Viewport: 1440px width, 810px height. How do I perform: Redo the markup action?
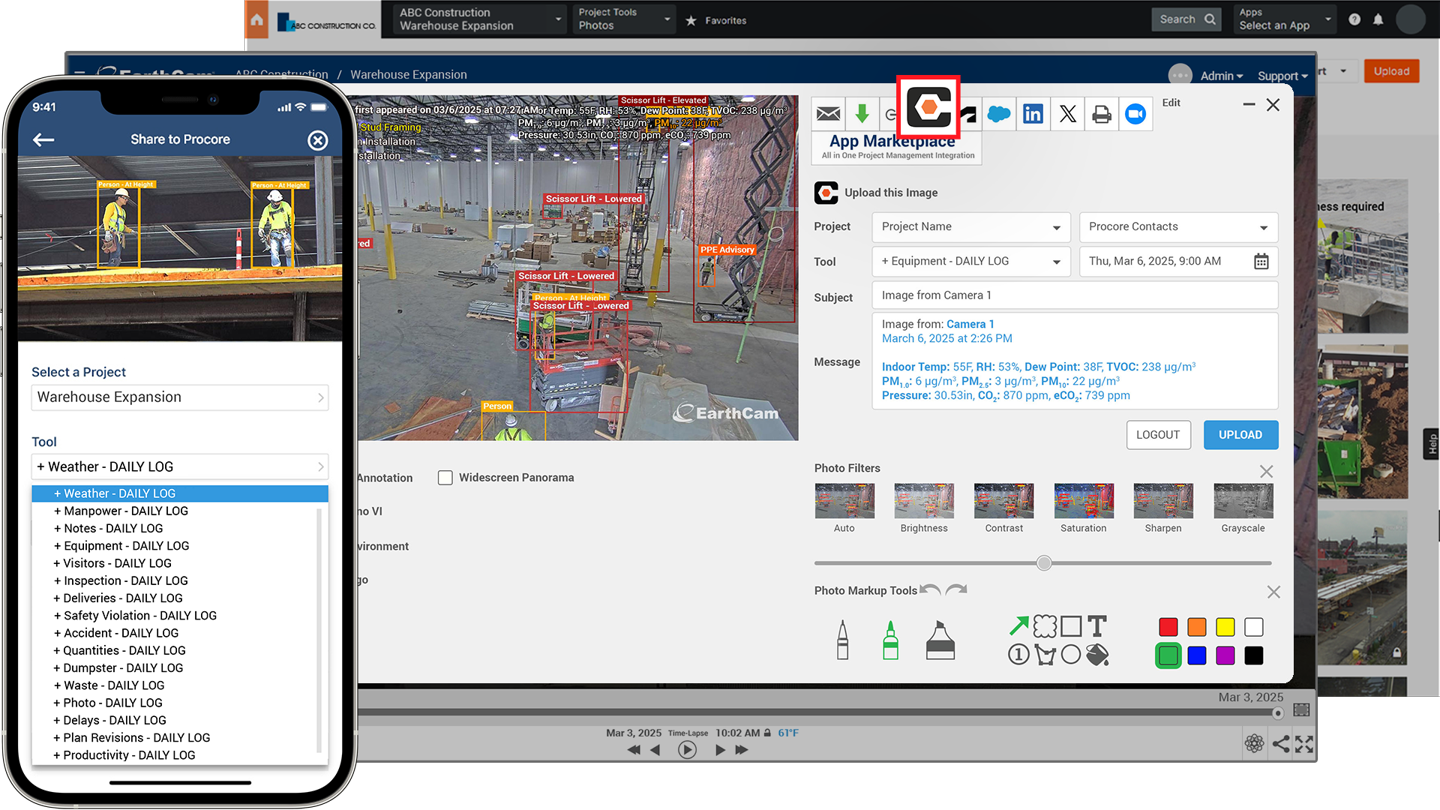click(x=956, y=590)
